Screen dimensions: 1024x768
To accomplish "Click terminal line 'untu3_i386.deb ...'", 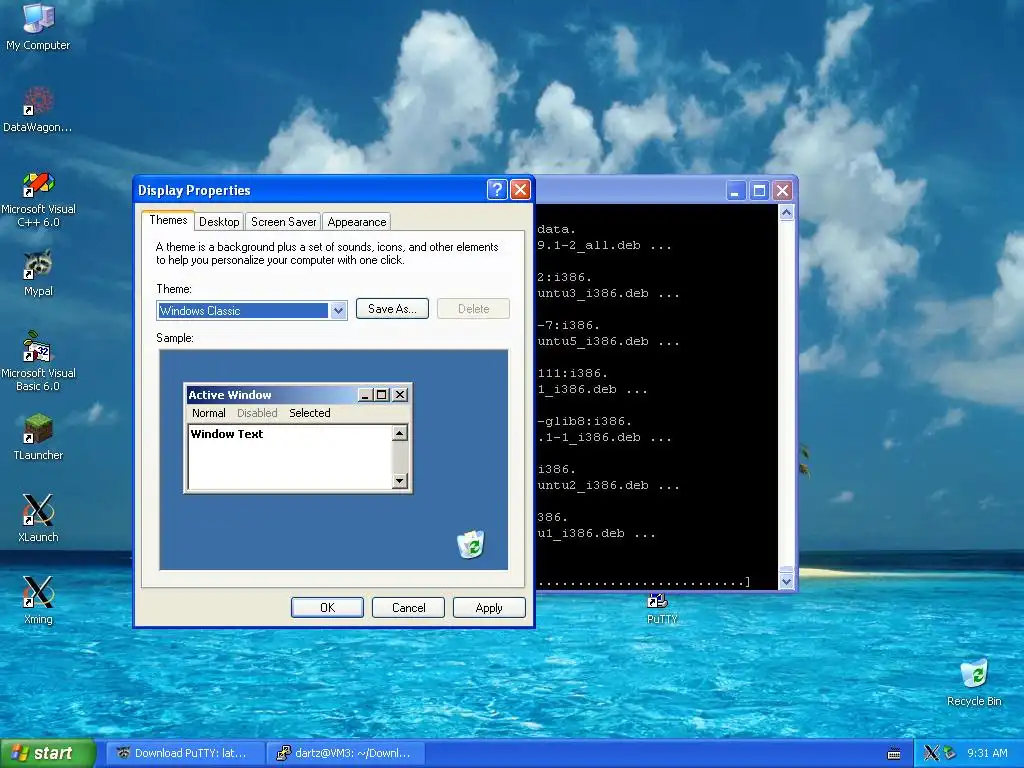I will [608, 293].
